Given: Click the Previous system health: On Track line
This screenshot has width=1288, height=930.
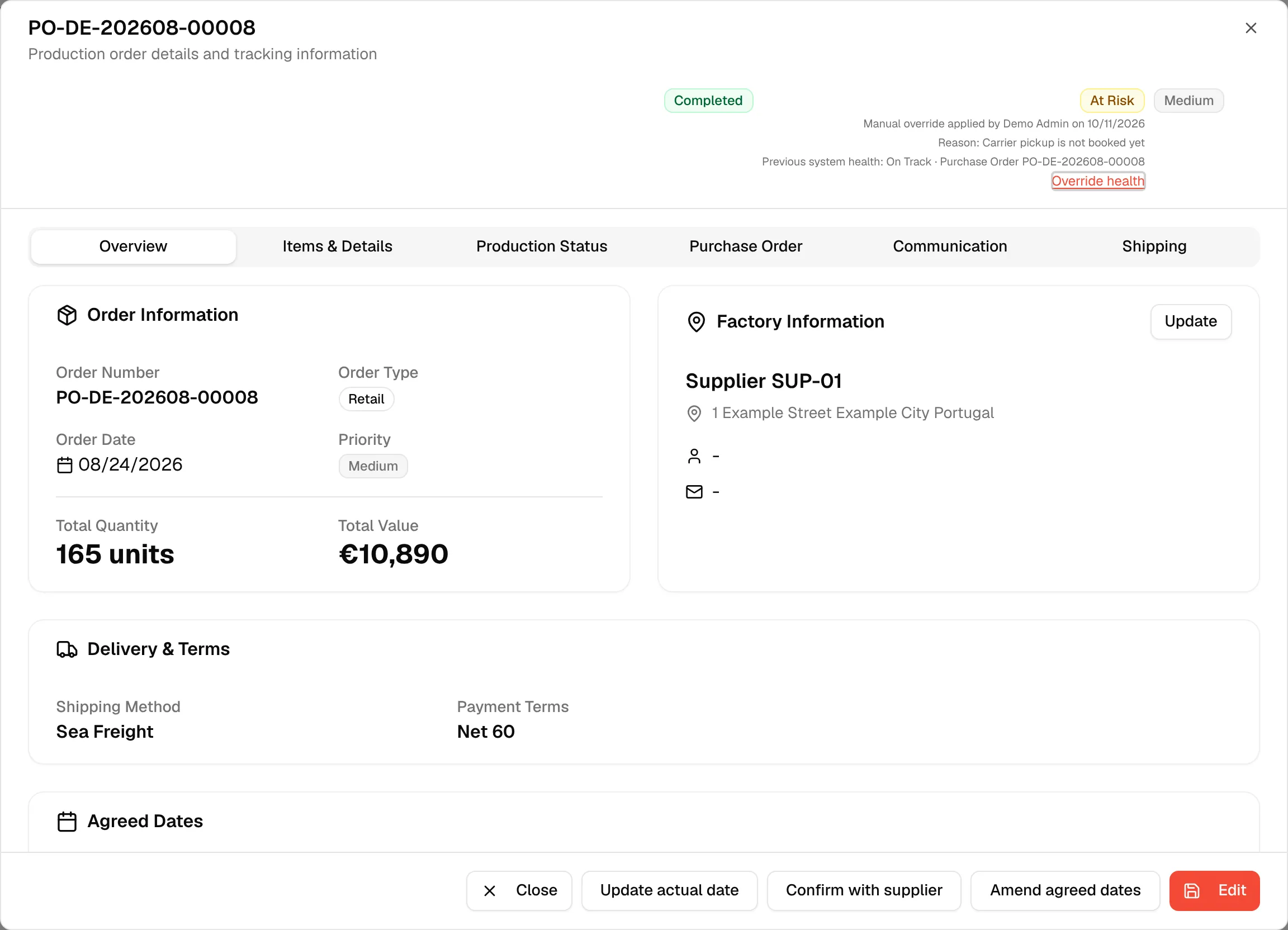Looking at the screenshot, I should (x=953, y=162).
